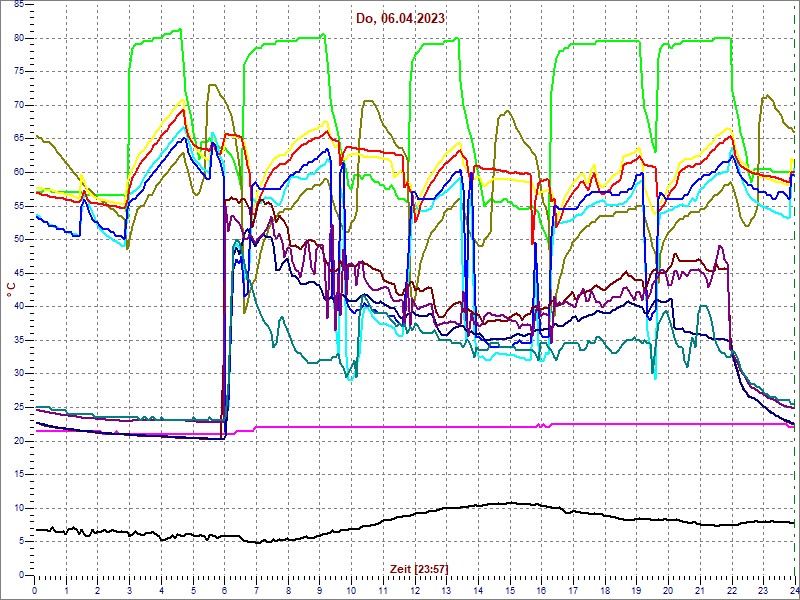Click the "°C" temperature unit label
This screenshot has width=800, height=600.
point(10,291)
